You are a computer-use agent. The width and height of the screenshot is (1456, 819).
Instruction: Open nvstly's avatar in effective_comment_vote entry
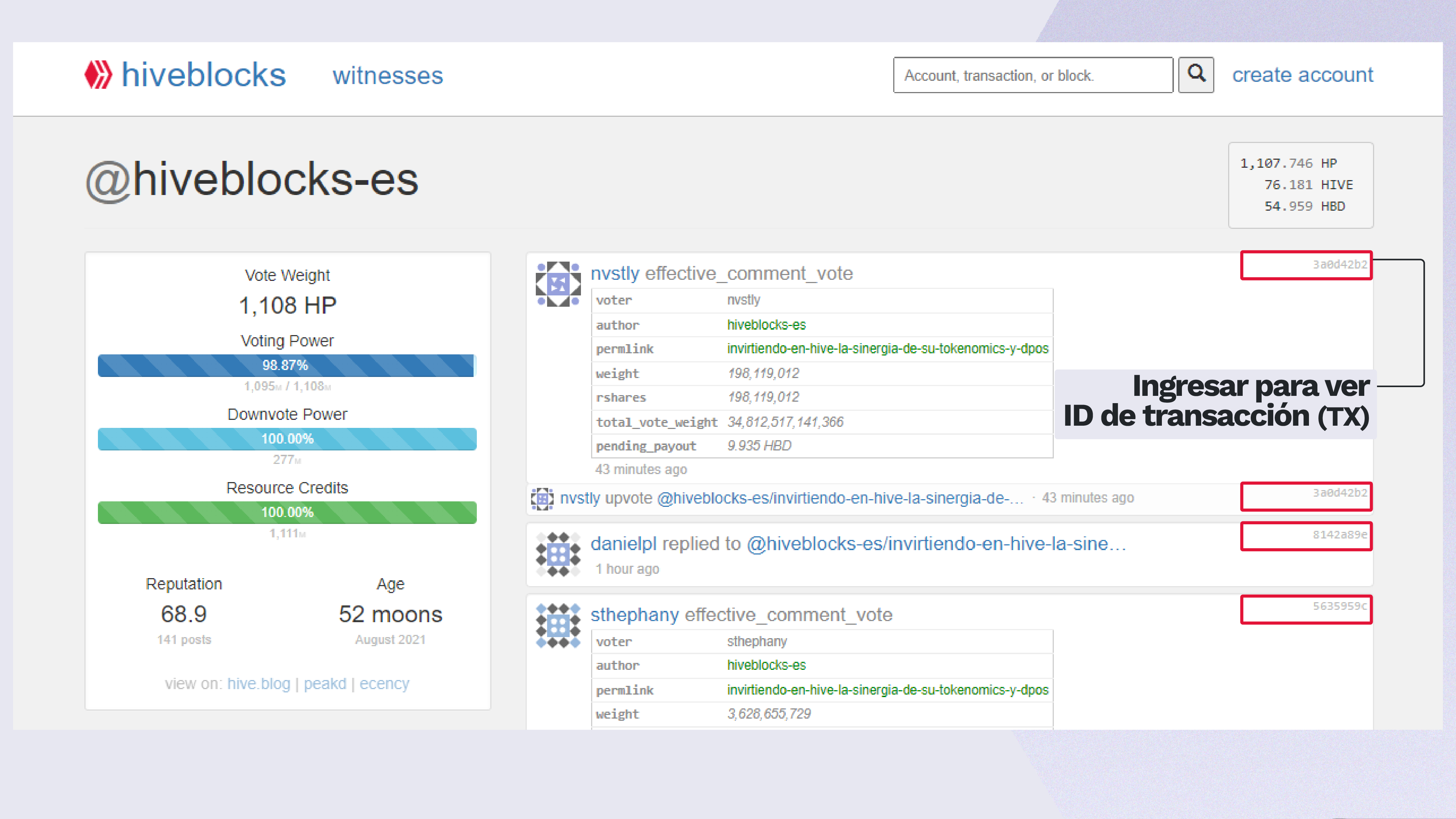pos(558,283)
